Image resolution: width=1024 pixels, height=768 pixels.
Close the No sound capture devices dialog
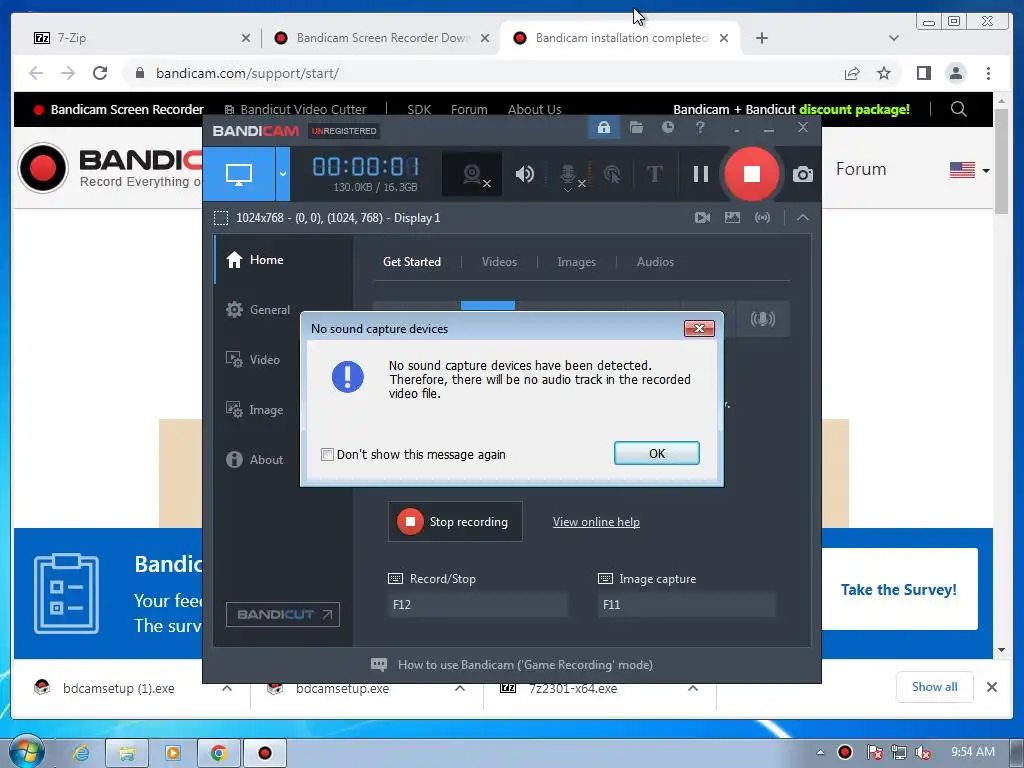point(699,328)
